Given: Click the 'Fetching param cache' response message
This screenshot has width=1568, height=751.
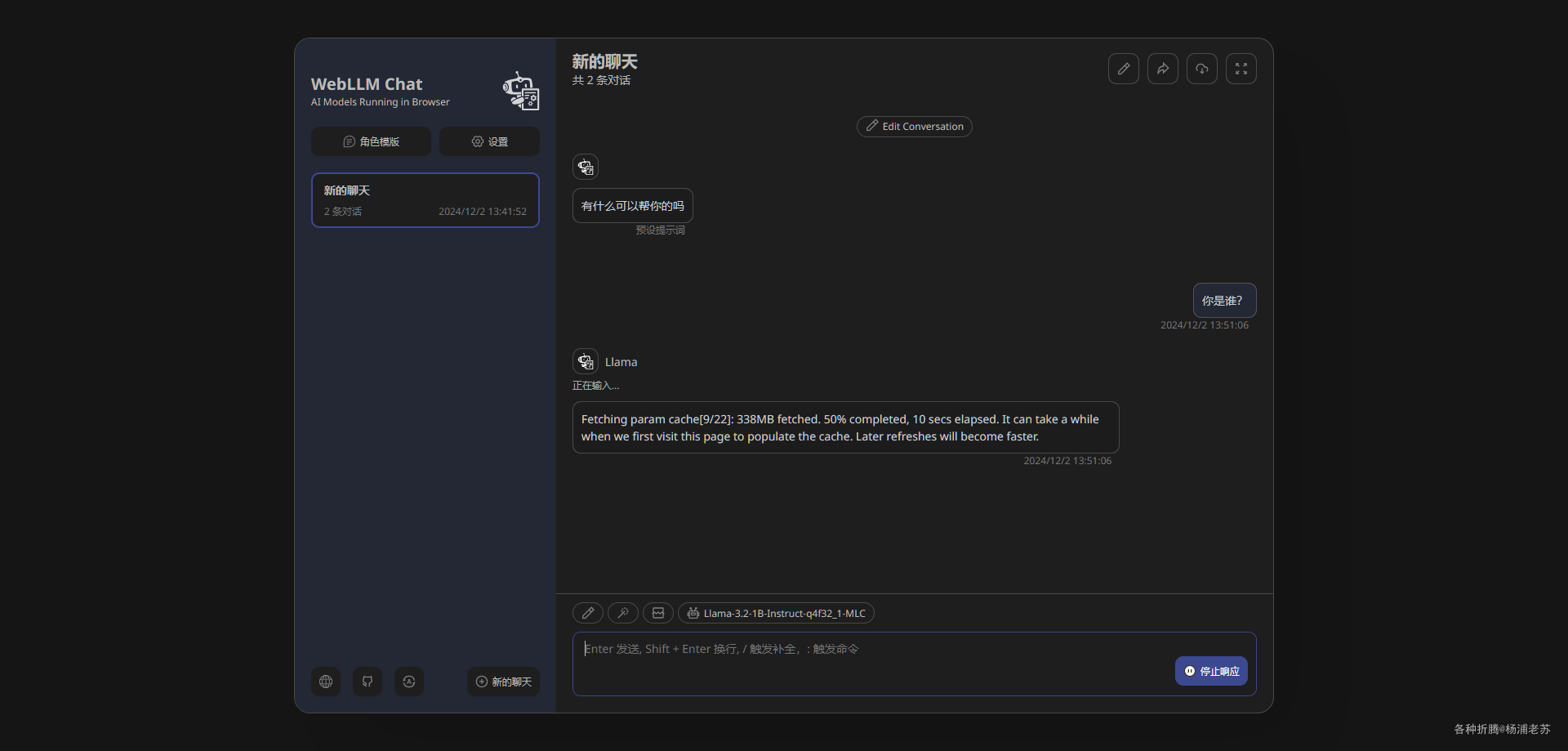Looking at the screenshot, I should coord(846,427).
